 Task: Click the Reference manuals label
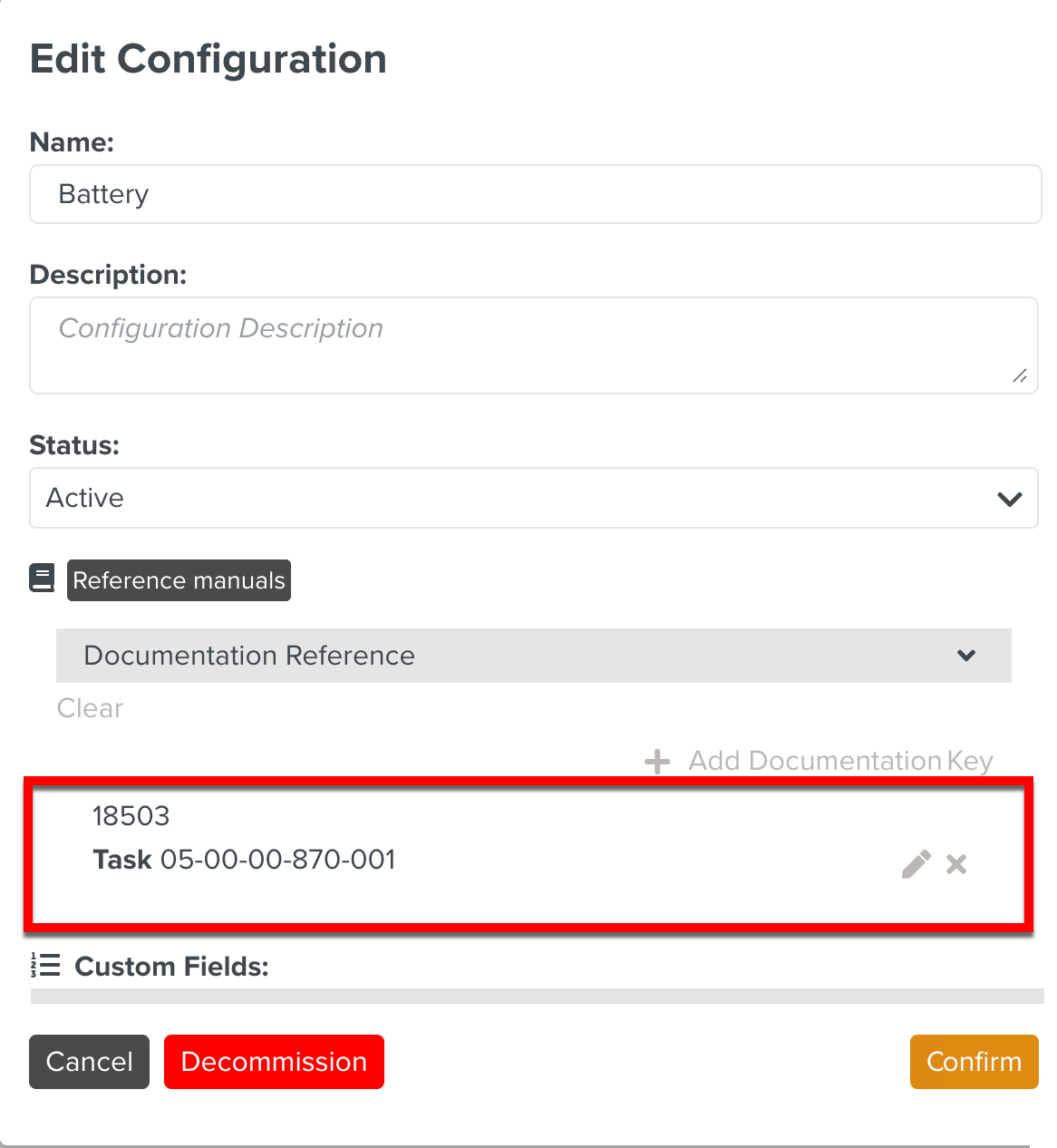pos(179,580)
